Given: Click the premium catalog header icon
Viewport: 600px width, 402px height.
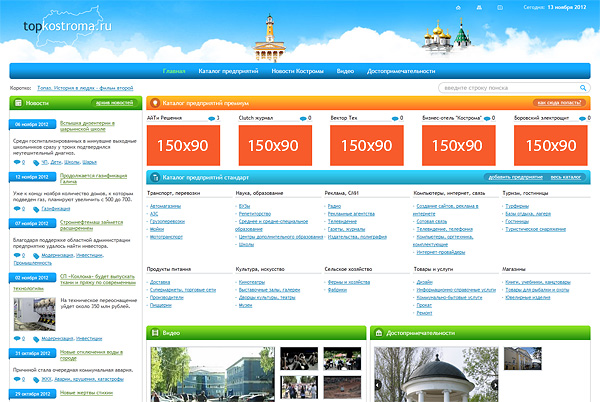Looking at the screenshot, I should point(154,103).
